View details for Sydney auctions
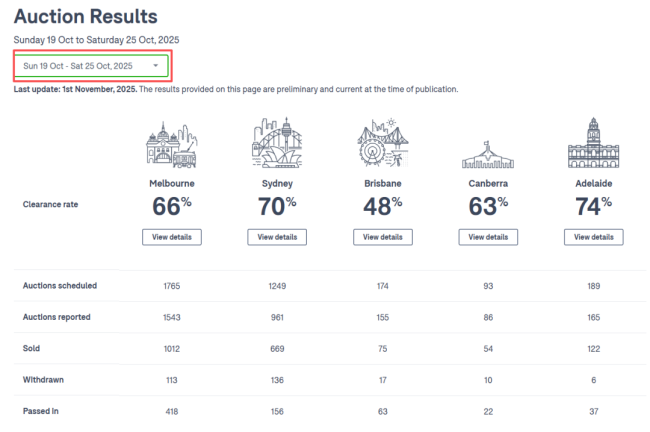 coord(277,237)
